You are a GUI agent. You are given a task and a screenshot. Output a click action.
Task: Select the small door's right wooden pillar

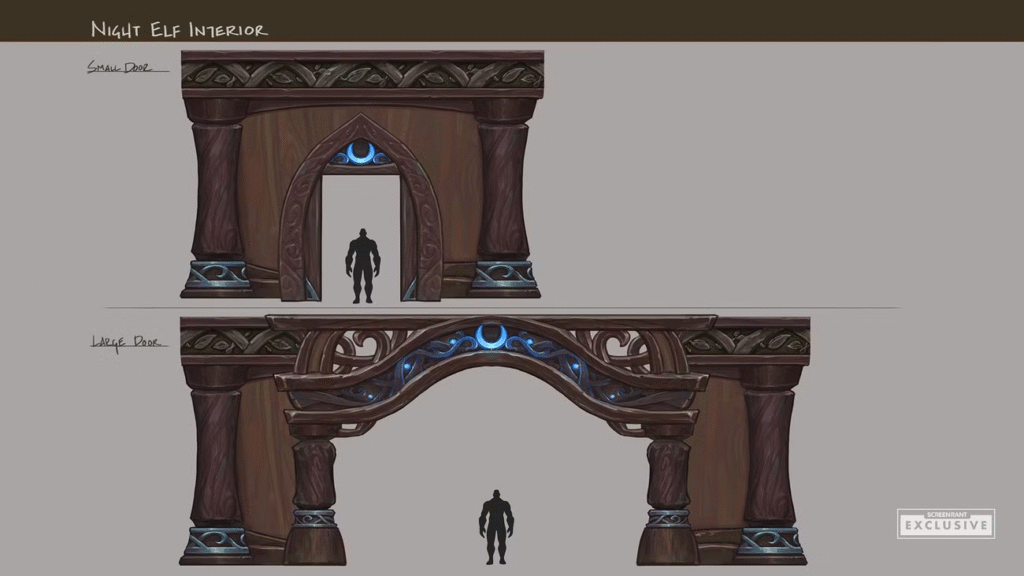(503, 190)
